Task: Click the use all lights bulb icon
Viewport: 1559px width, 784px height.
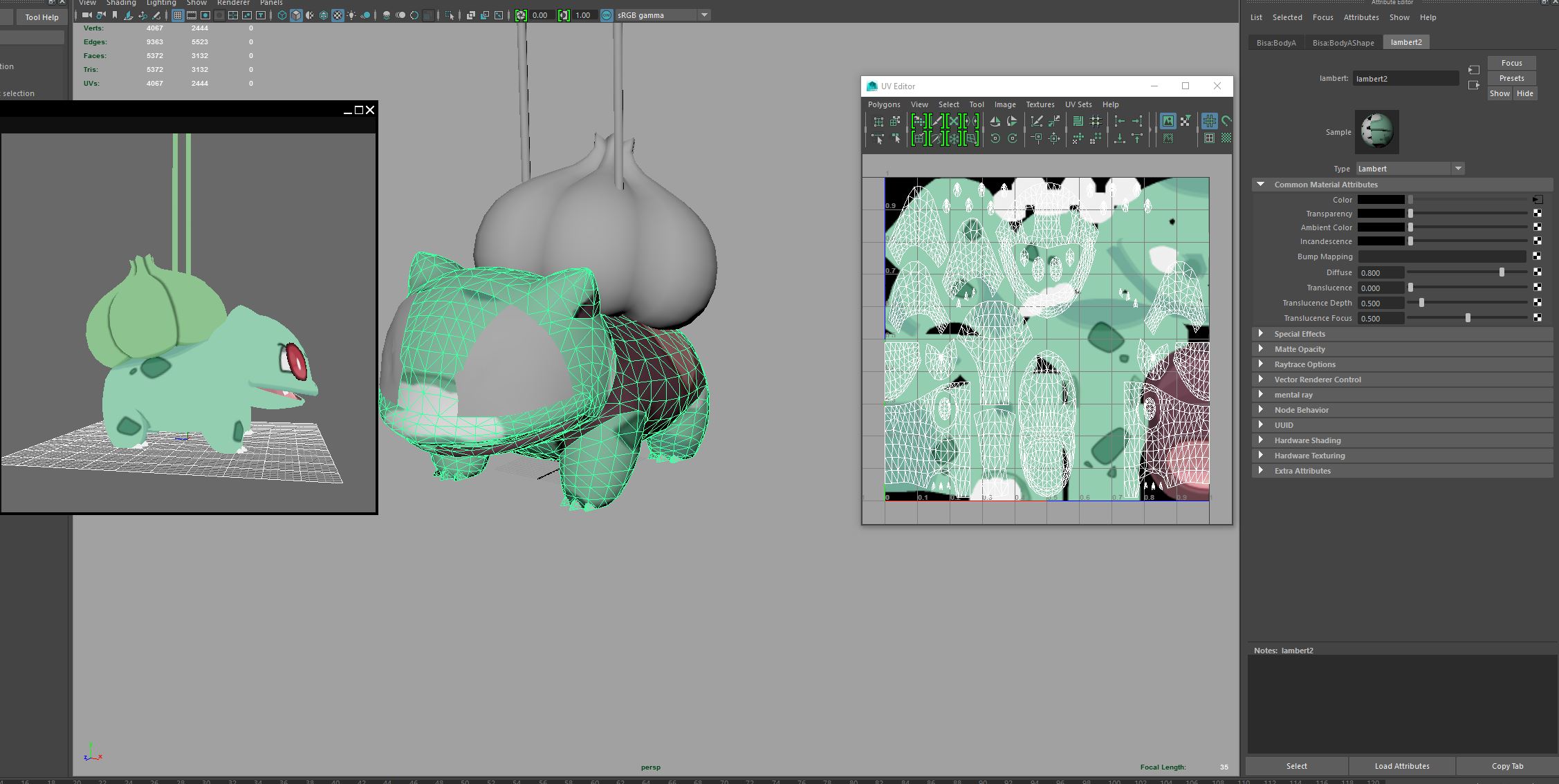Action: click(351, 15)
